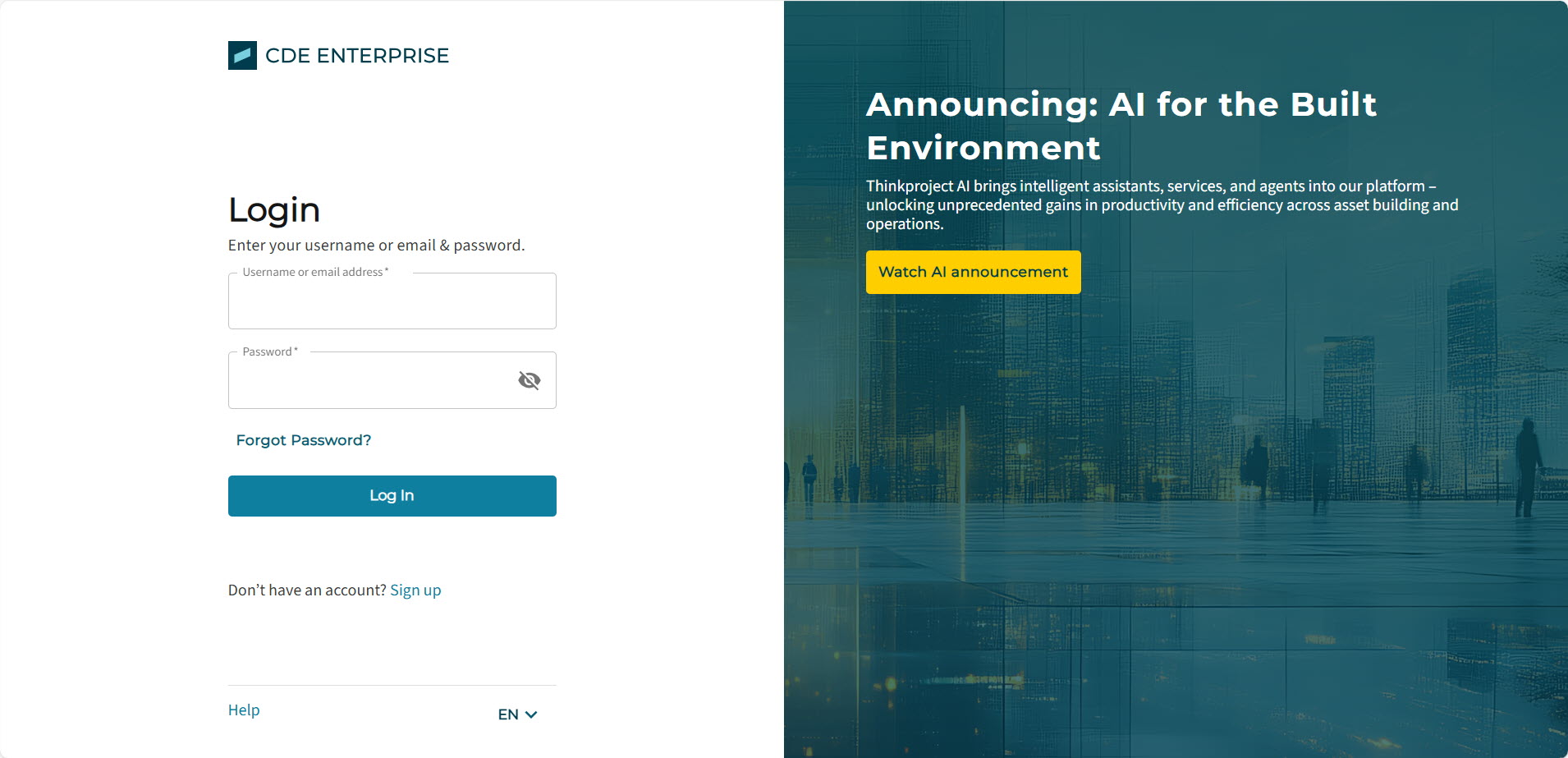The image size is (1568, 758).
Task: Click the chevron arrow beside EN
Action: 531,714
